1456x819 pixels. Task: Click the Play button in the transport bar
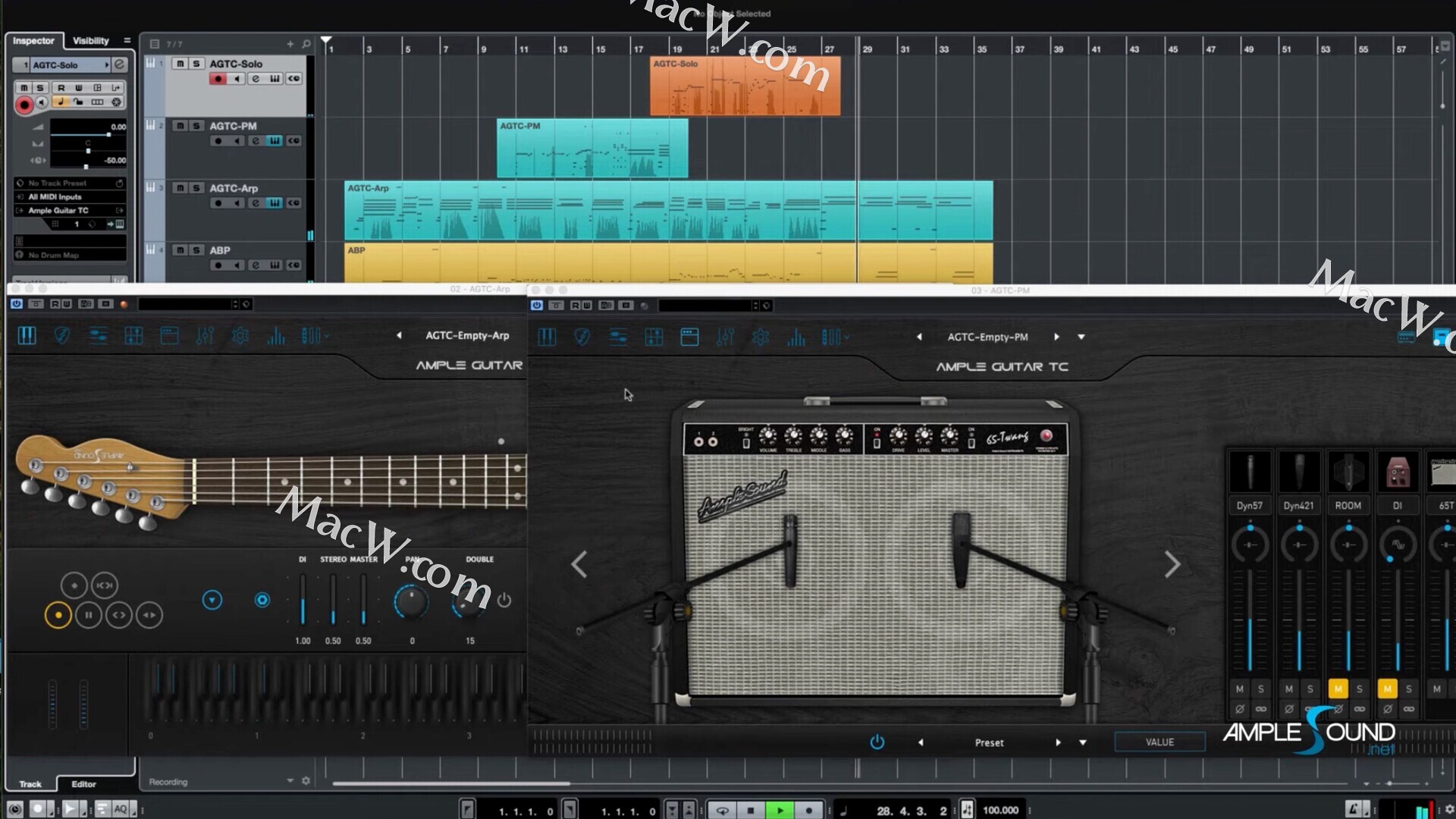tap(780, 810)
